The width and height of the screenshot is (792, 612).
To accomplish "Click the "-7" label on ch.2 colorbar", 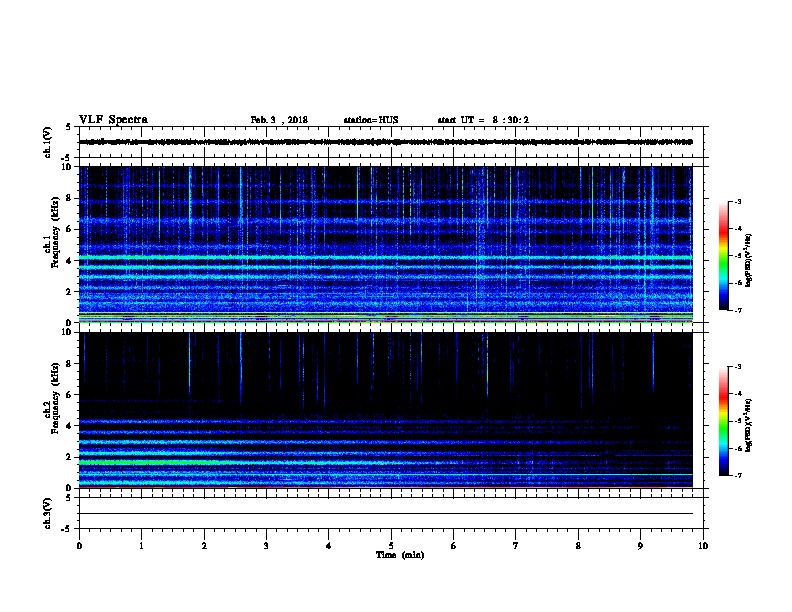I will [x=737, y=475].
